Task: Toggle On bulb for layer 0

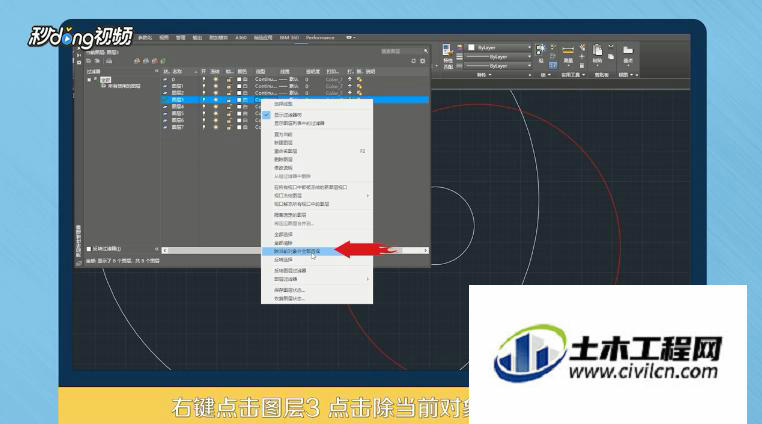Action: [x=204, y=79]
